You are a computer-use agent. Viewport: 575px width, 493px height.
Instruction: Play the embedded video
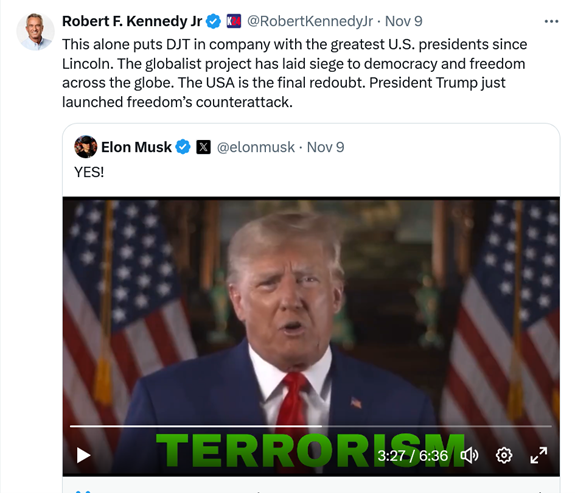coord(84,456)
